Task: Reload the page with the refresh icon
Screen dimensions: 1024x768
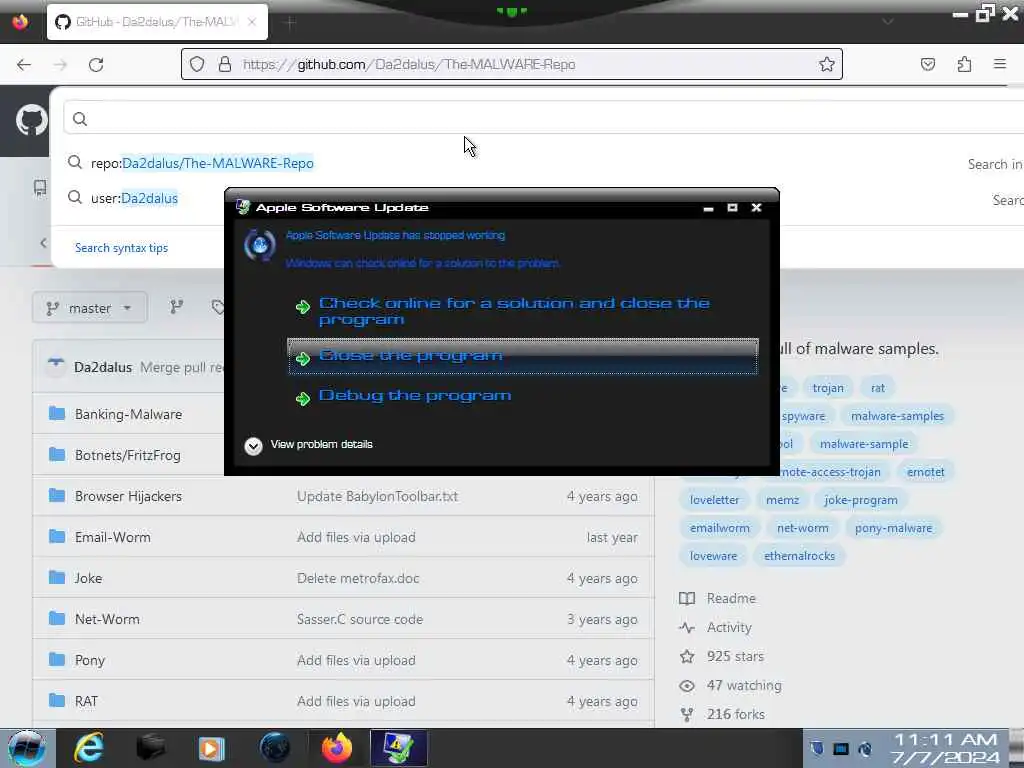Action: click(96, 65)
